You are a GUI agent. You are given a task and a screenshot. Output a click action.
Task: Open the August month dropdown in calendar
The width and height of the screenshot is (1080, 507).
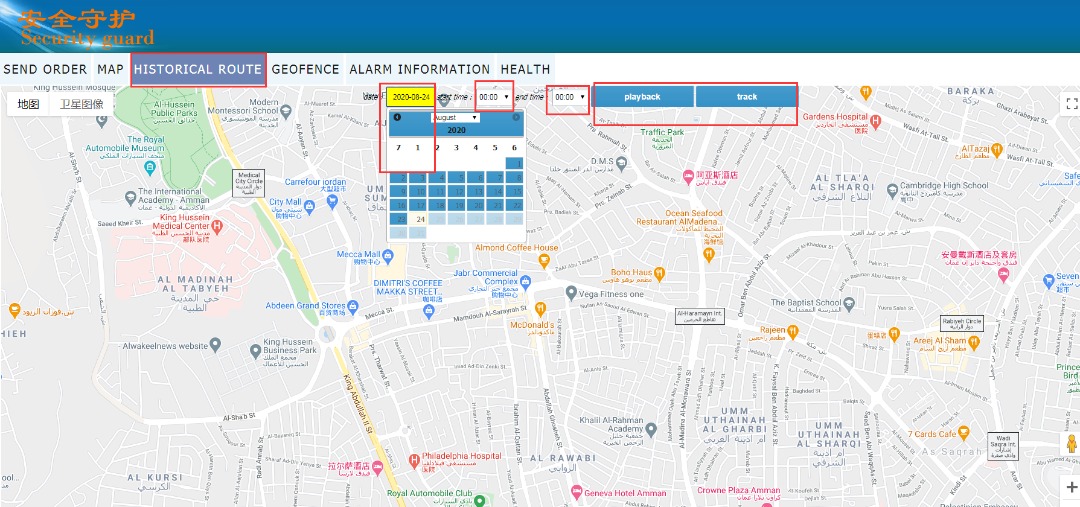(455, 118)
